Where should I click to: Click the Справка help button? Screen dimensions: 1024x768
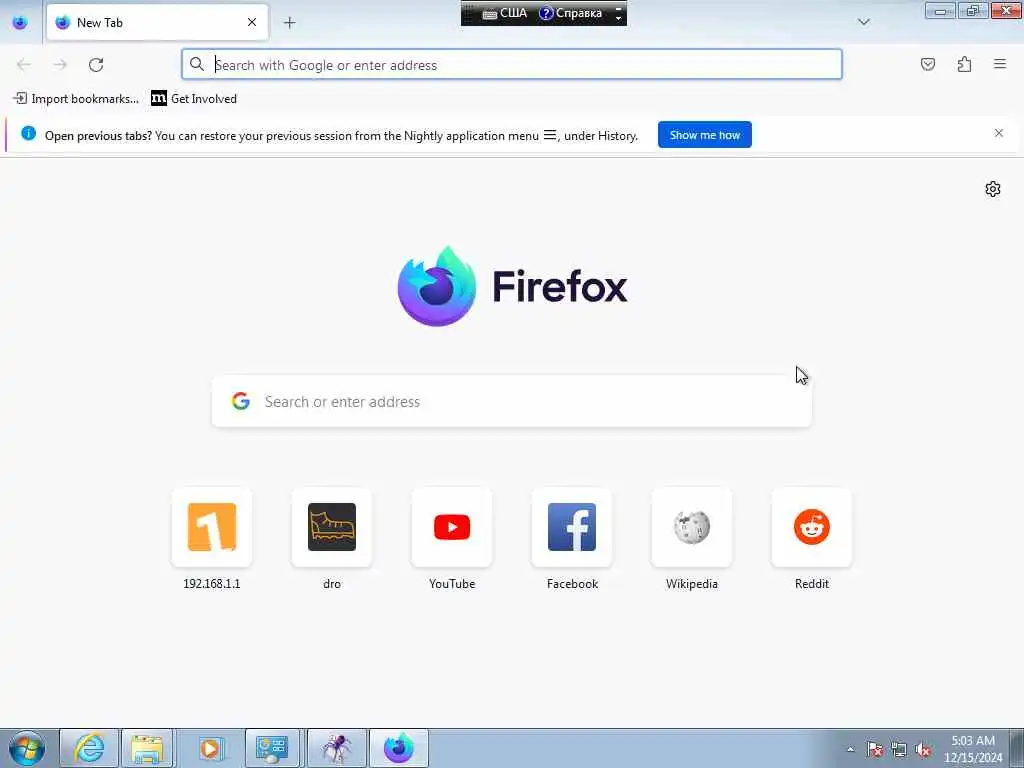(571, 13)
